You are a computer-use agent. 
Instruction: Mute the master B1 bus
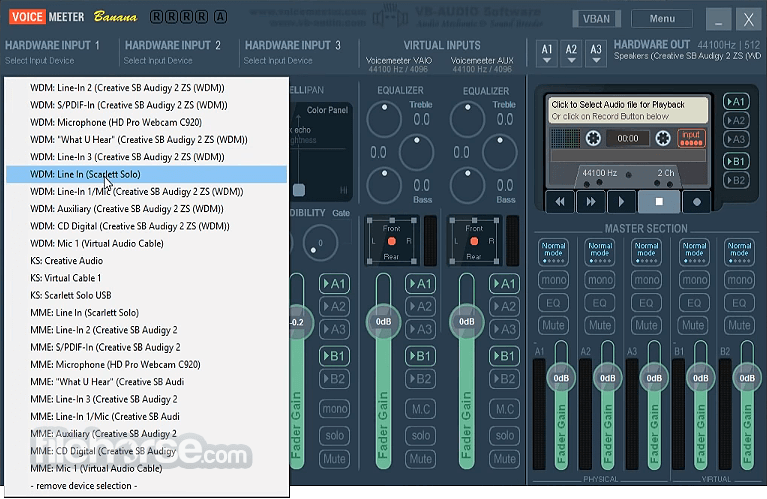[x=693, y=325]
